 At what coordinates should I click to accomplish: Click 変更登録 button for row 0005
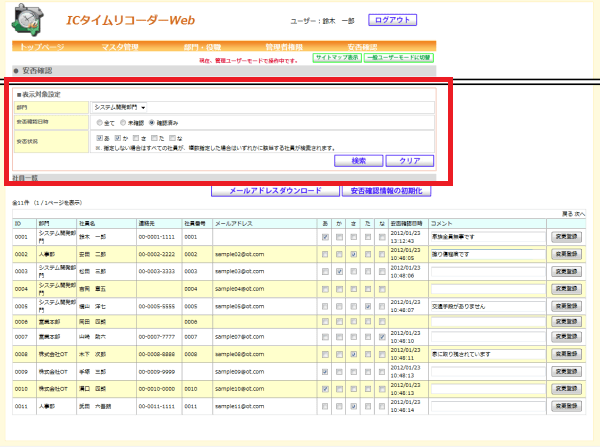[x=566, y=306]
